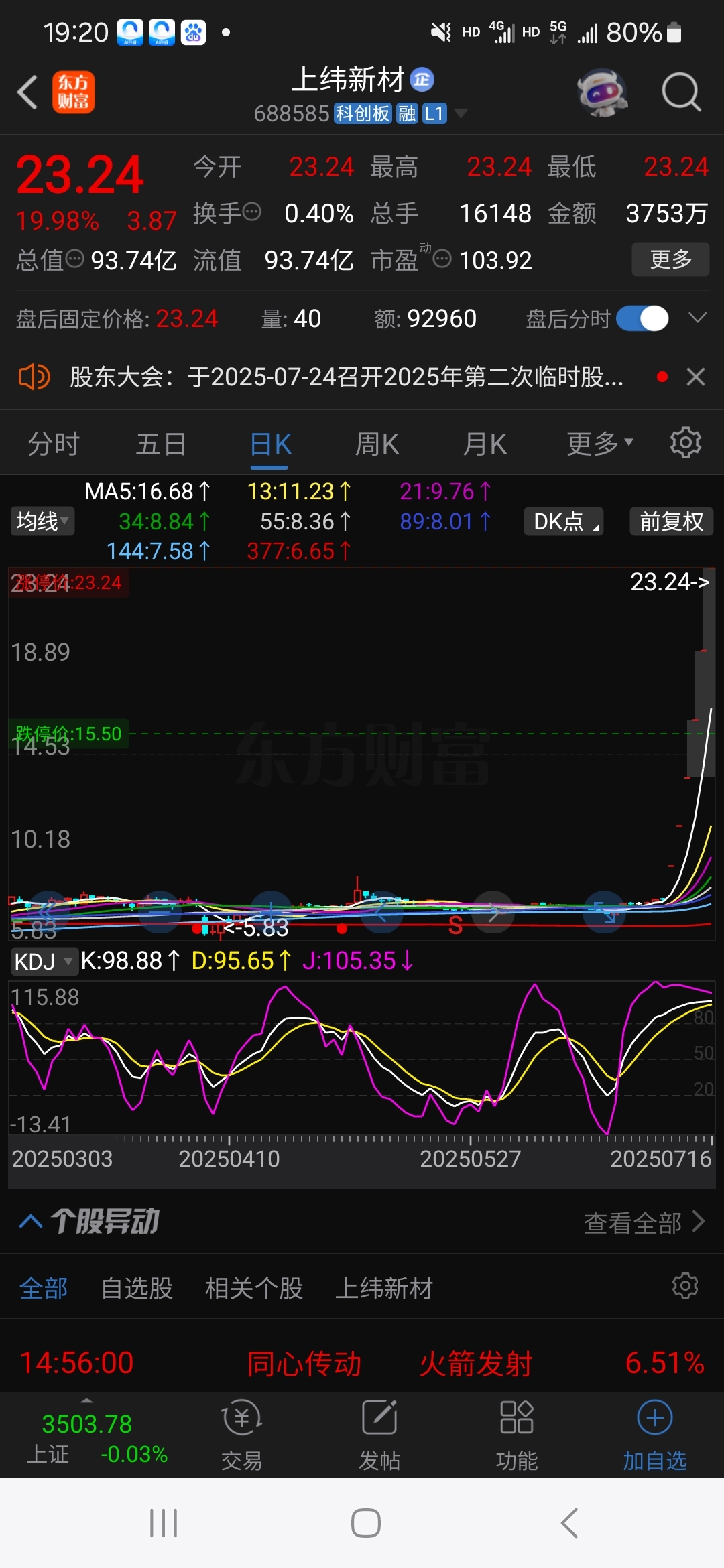Tap the 涨停价:23.24 label
724x1568 pixels.
(69, 582)
